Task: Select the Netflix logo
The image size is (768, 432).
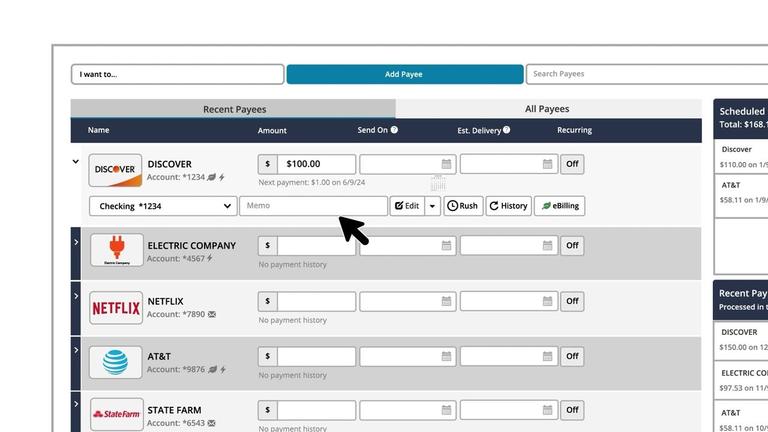Action: 116,308
